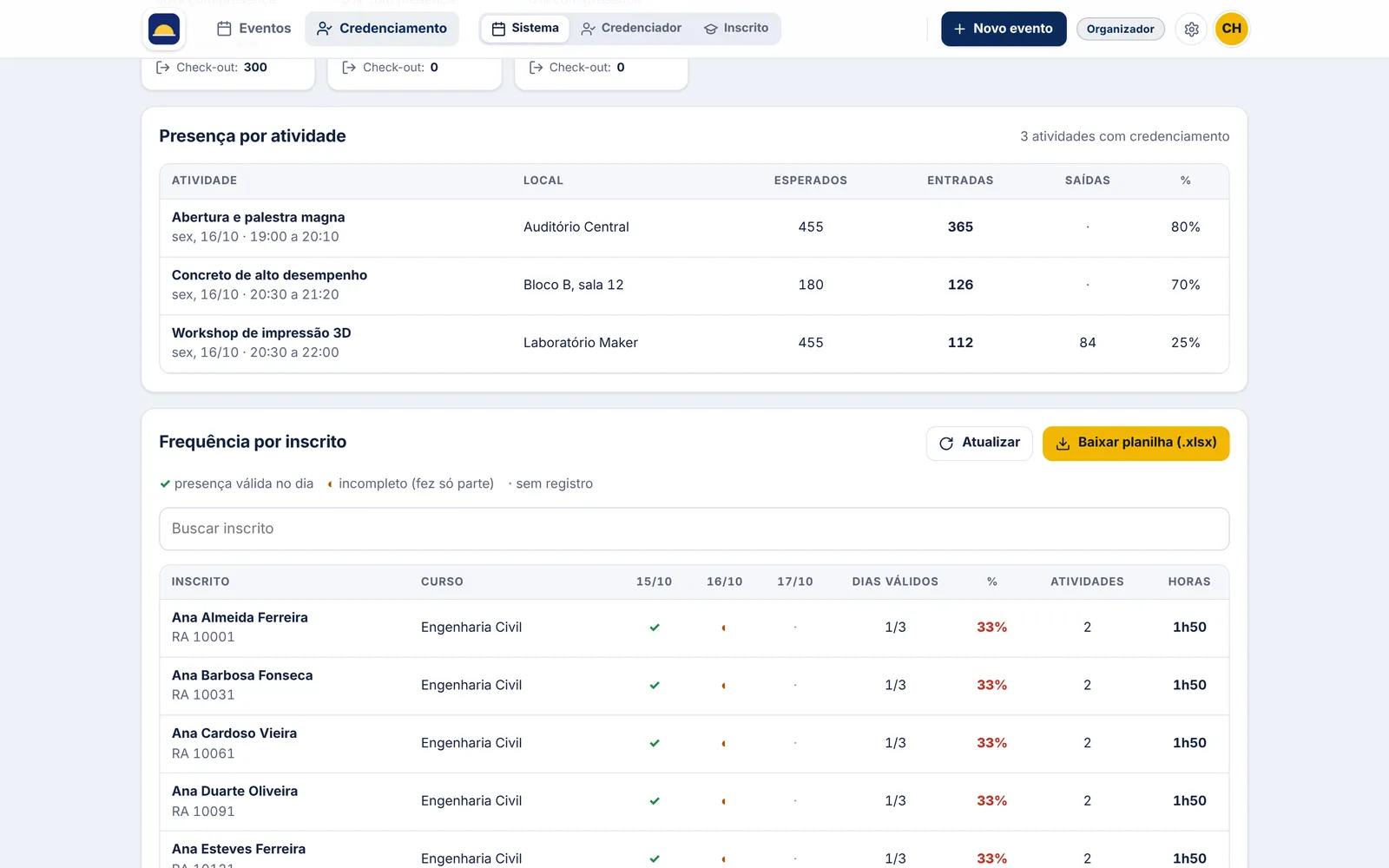Select the 'Abertura e palestra magna' activity
Screen dimensions: 1389x868
[x=258, y=217]
